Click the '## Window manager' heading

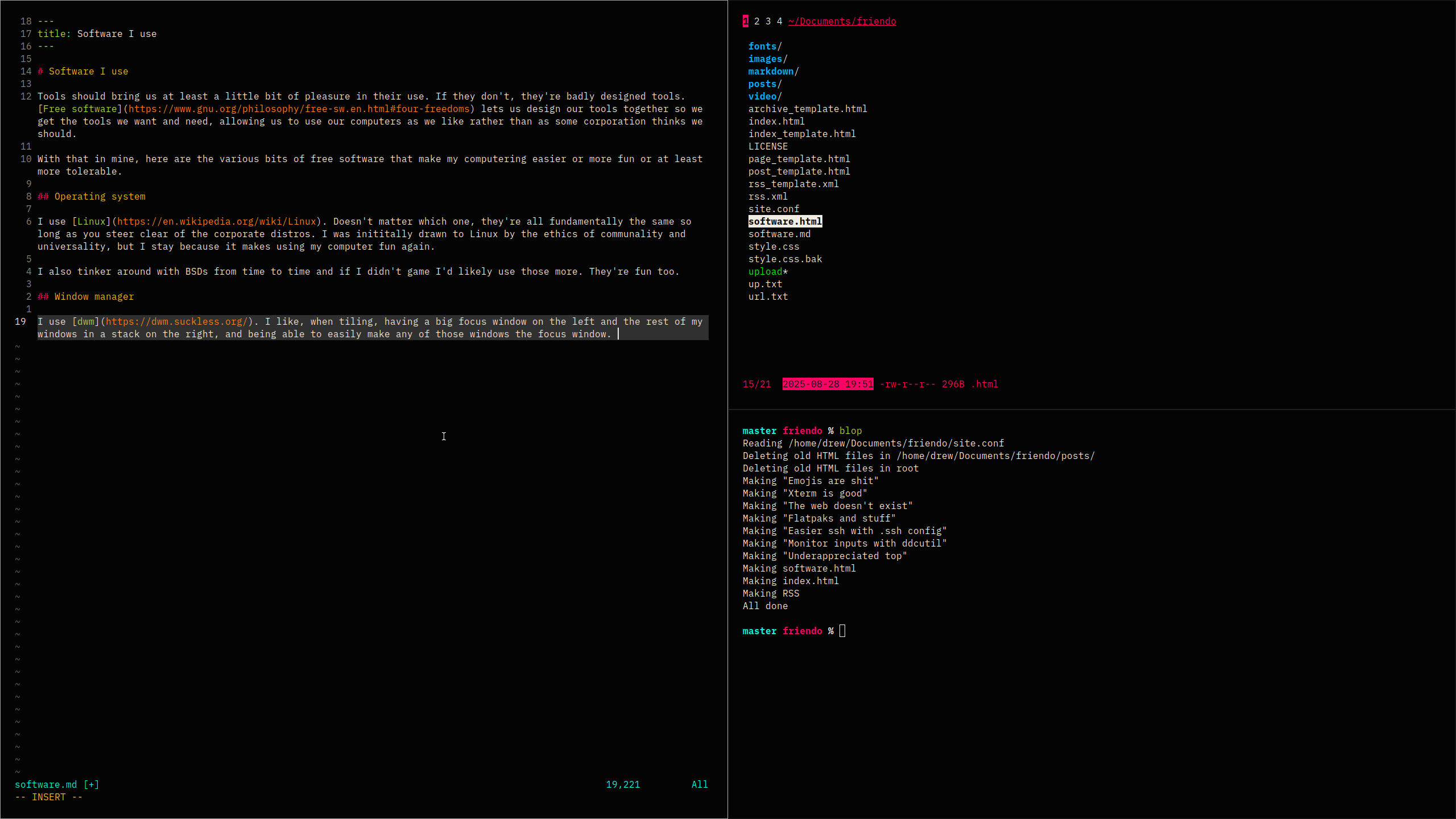tap(85, 296)
